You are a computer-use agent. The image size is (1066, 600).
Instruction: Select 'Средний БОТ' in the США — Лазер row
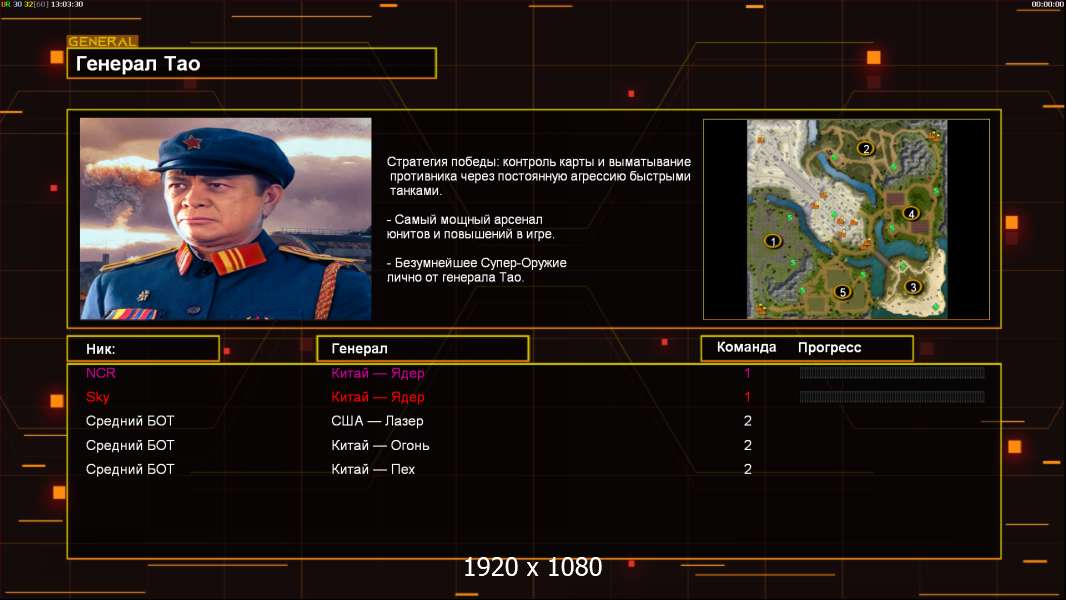click(130, 421)
